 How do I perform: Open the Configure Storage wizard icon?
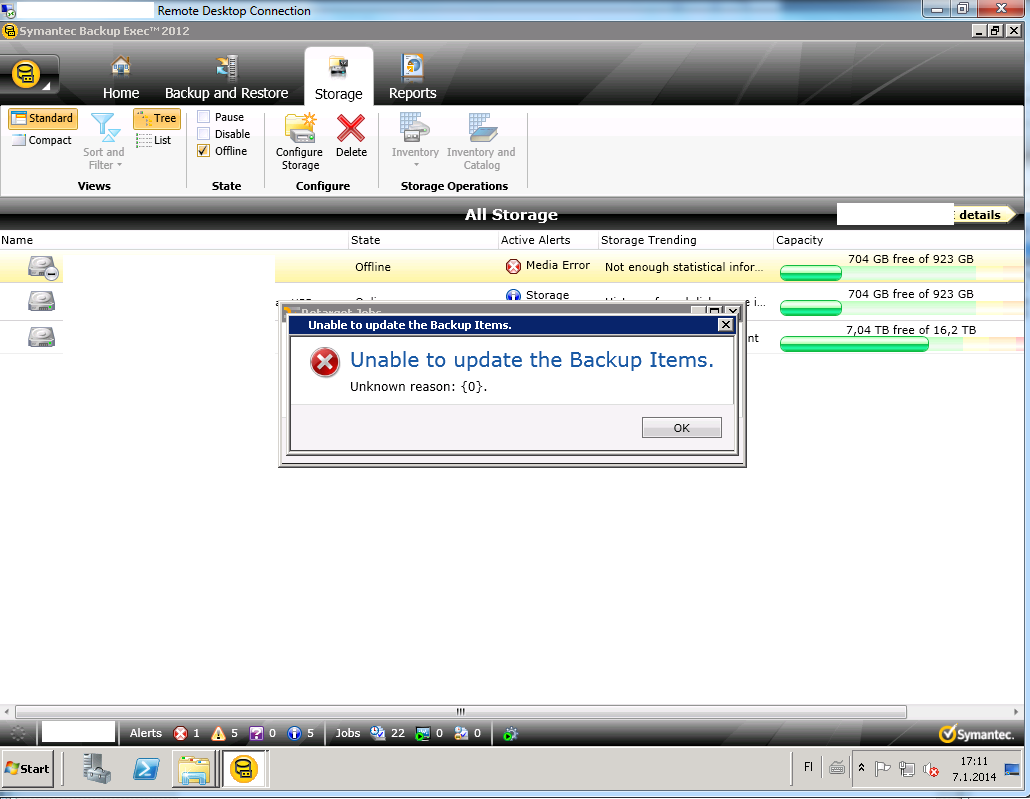pos(299,130)
